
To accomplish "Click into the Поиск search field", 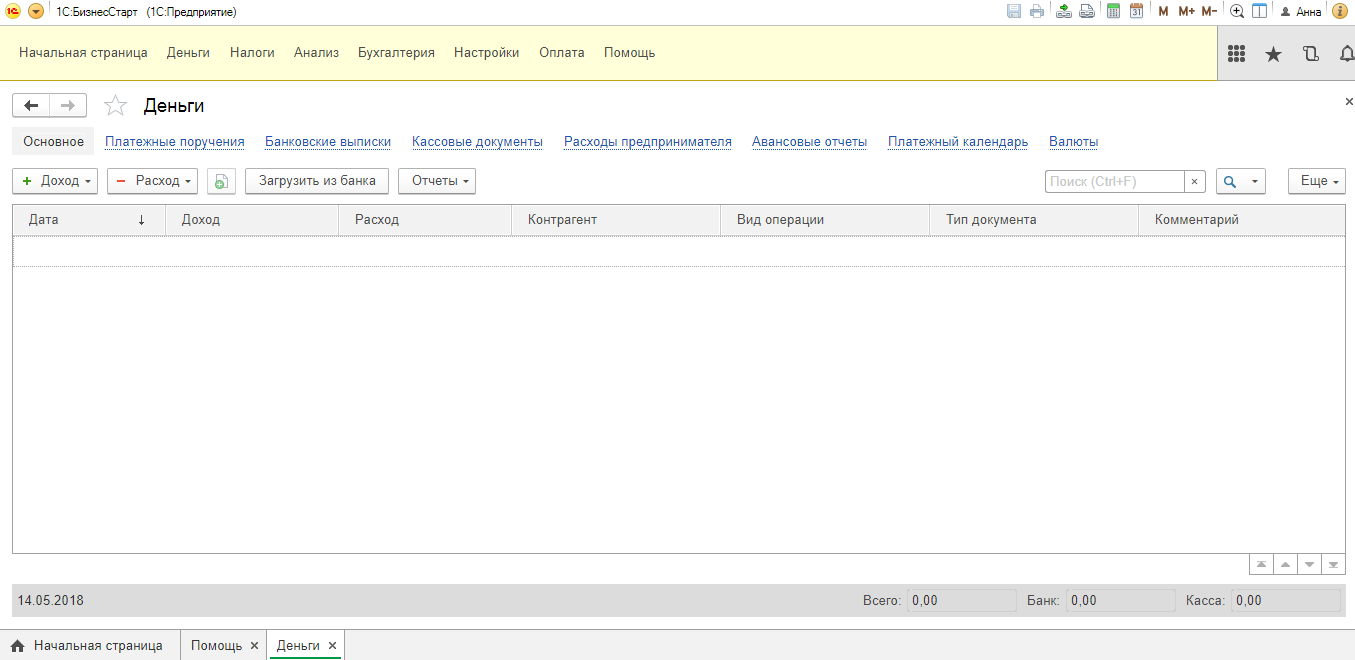I will [1115, 181].
